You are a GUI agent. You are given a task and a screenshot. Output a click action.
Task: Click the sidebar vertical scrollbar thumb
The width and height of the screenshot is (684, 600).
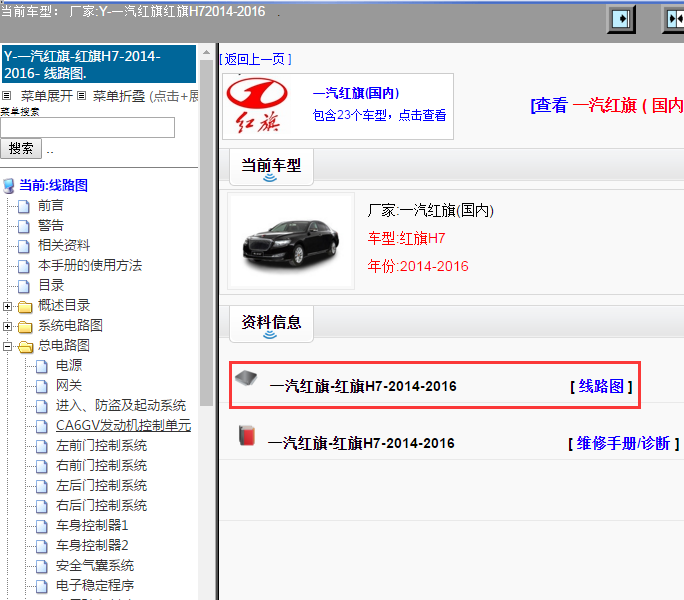click(206, 233)
